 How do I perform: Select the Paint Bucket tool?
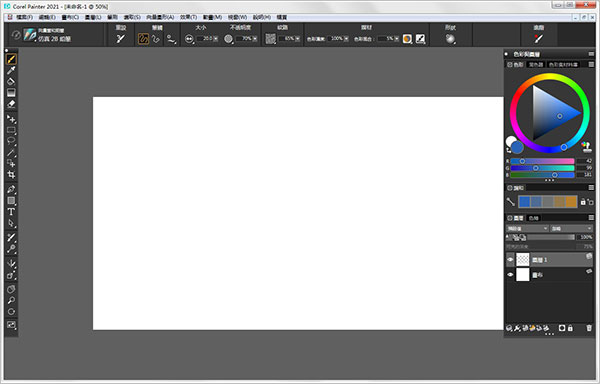pos(11,81)
